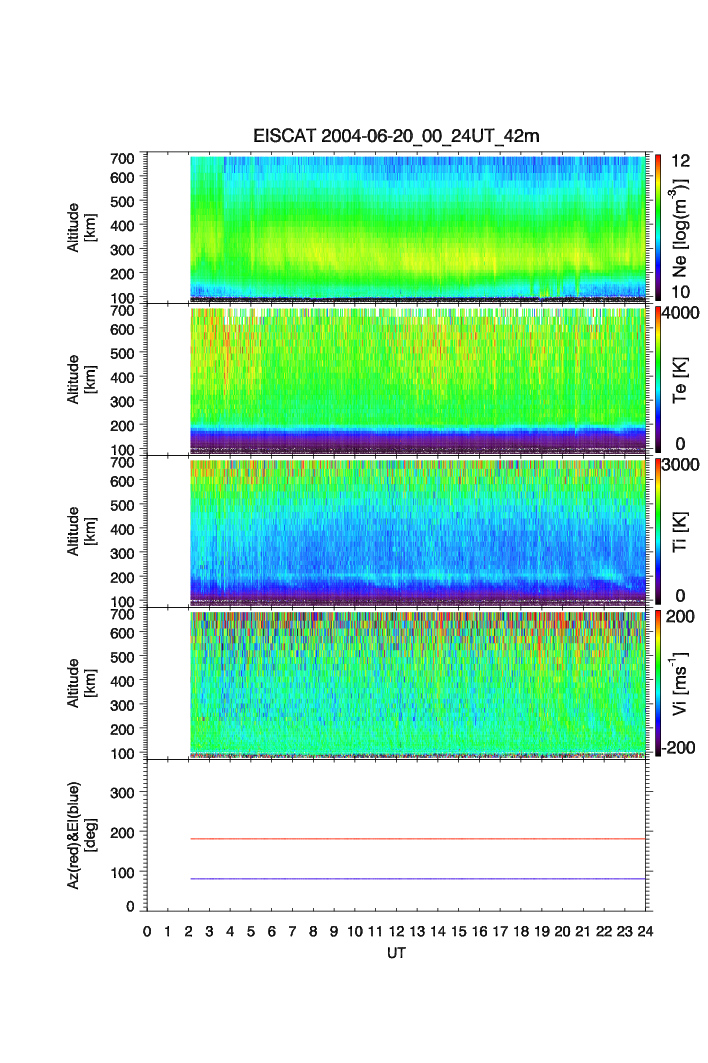Click the UT x-axis label
Screen dimensions: 708x1063
396,953
